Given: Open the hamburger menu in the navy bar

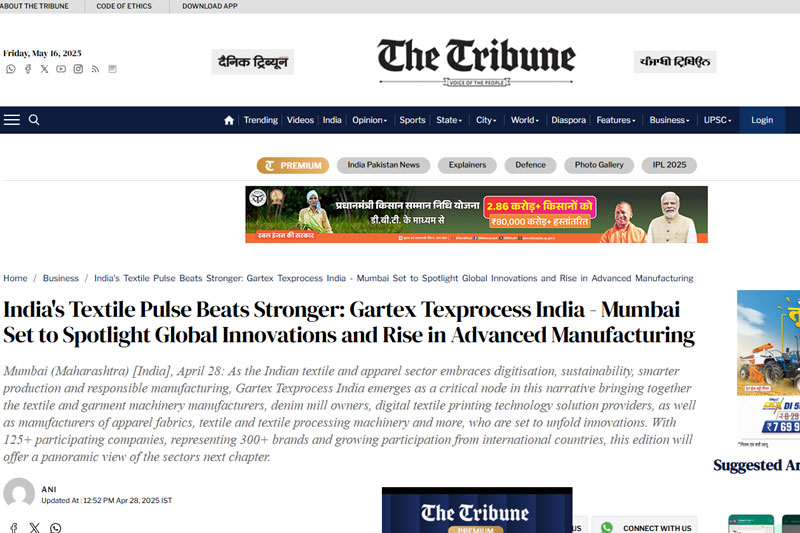Looking at the screenshot, I should coord(12,120).
